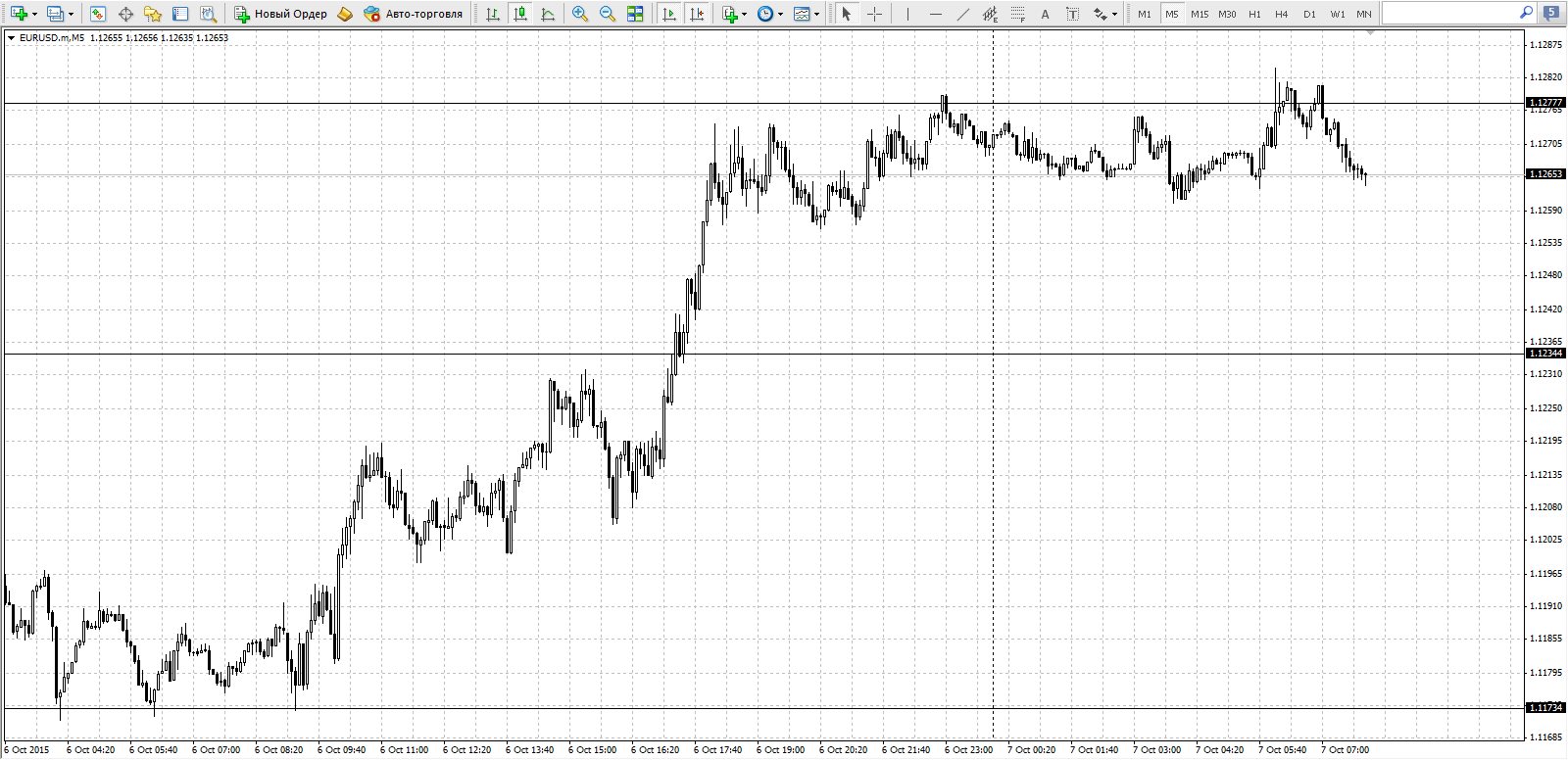Enable the M1 timeframe
1568x760 pixels.
click(x=1145, y=14)
